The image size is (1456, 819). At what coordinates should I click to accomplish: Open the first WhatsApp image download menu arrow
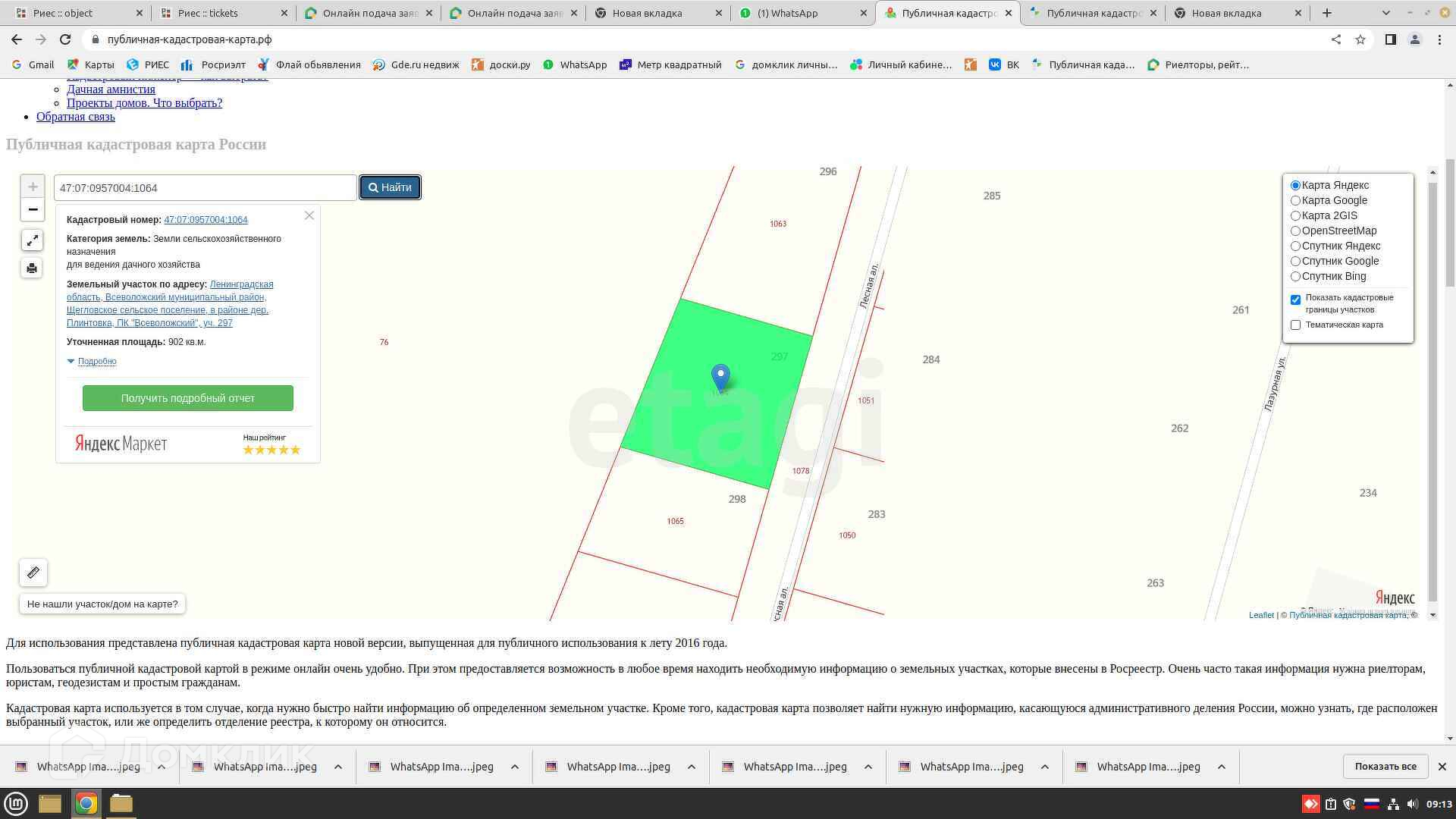(x=162, y=767)
